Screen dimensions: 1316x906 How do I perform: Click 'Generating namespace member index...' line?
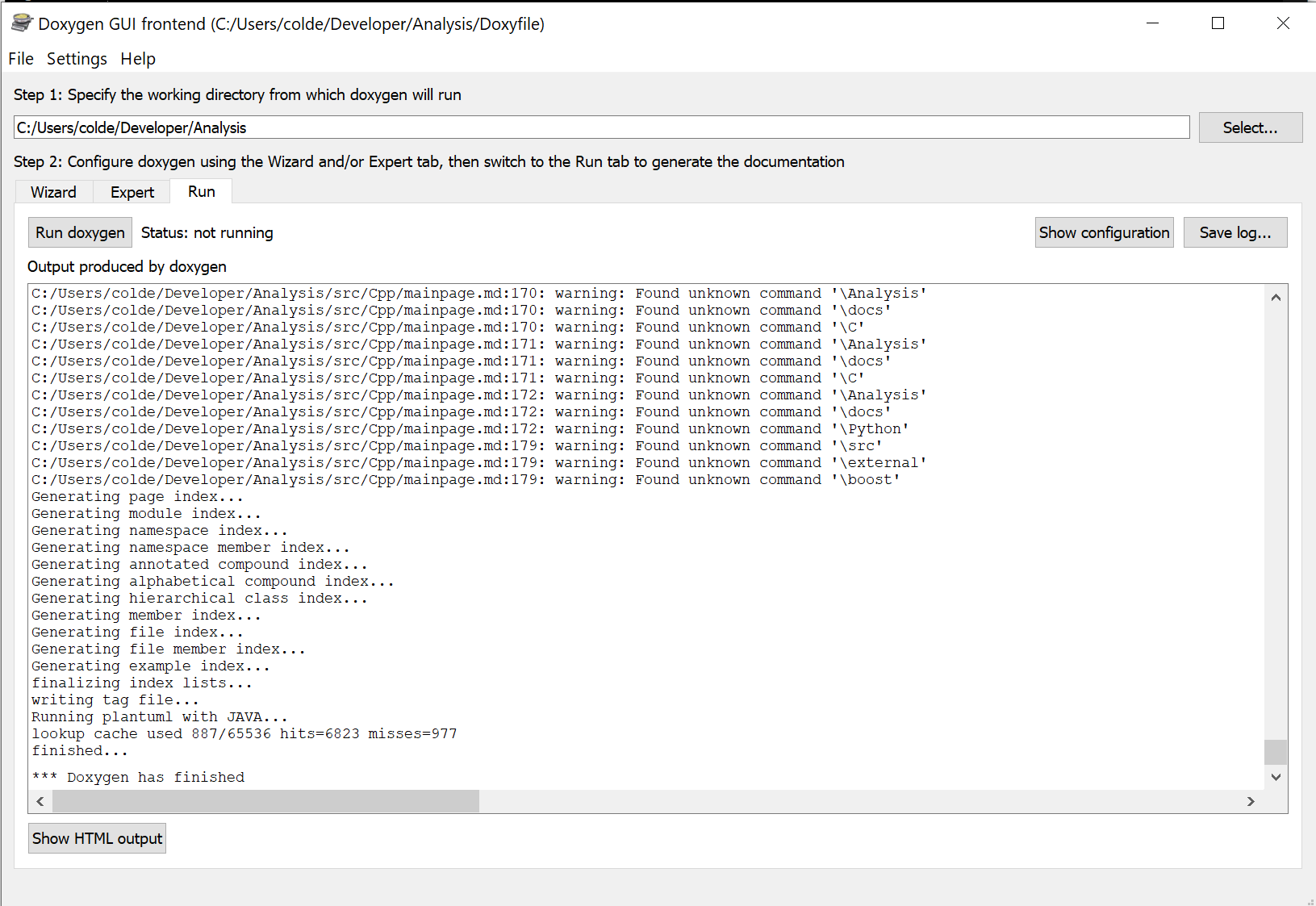click(x=190, y=547)
